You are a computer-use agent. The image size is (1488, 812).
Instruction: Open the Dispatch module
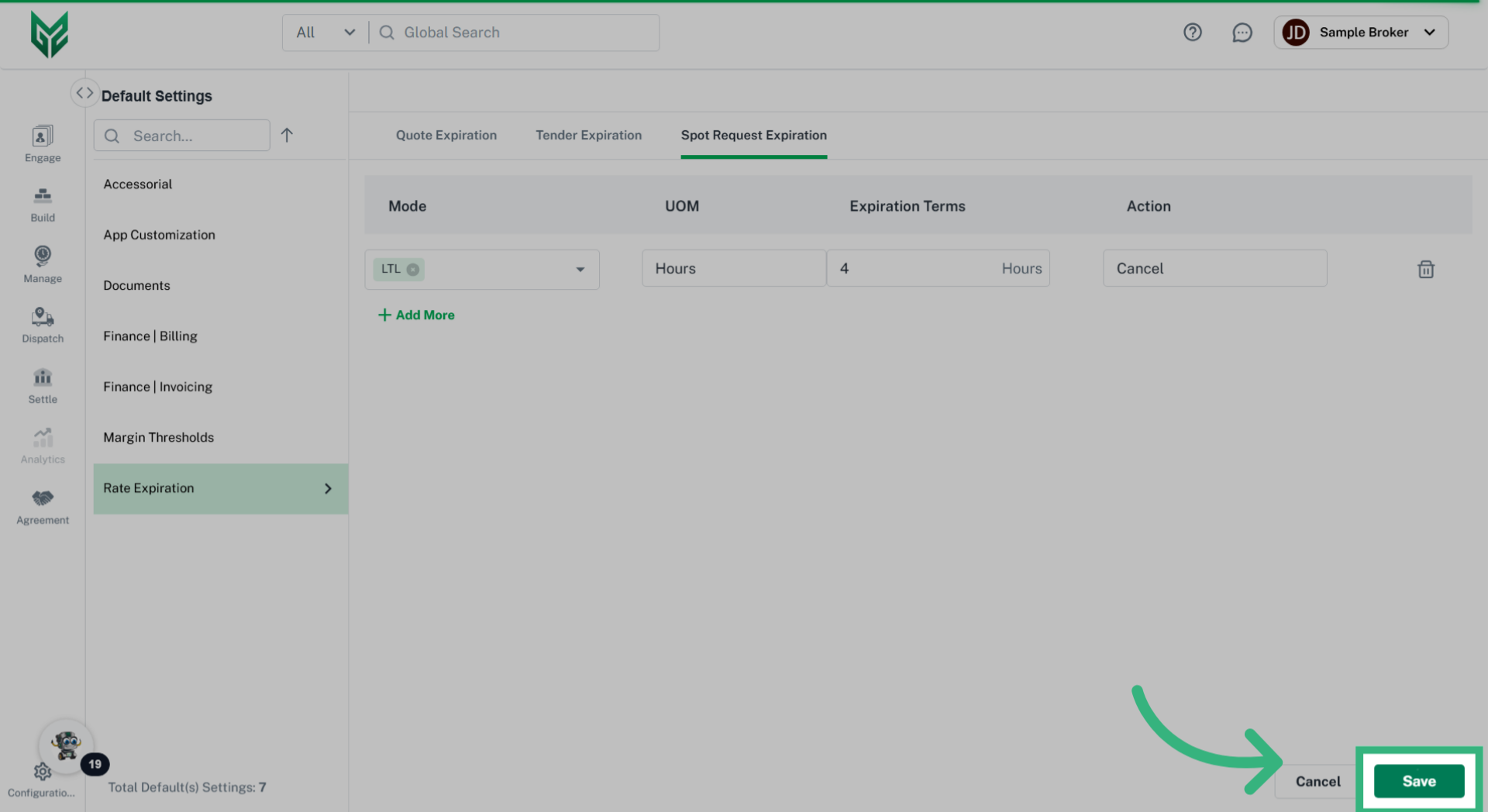tap(43, 325)
